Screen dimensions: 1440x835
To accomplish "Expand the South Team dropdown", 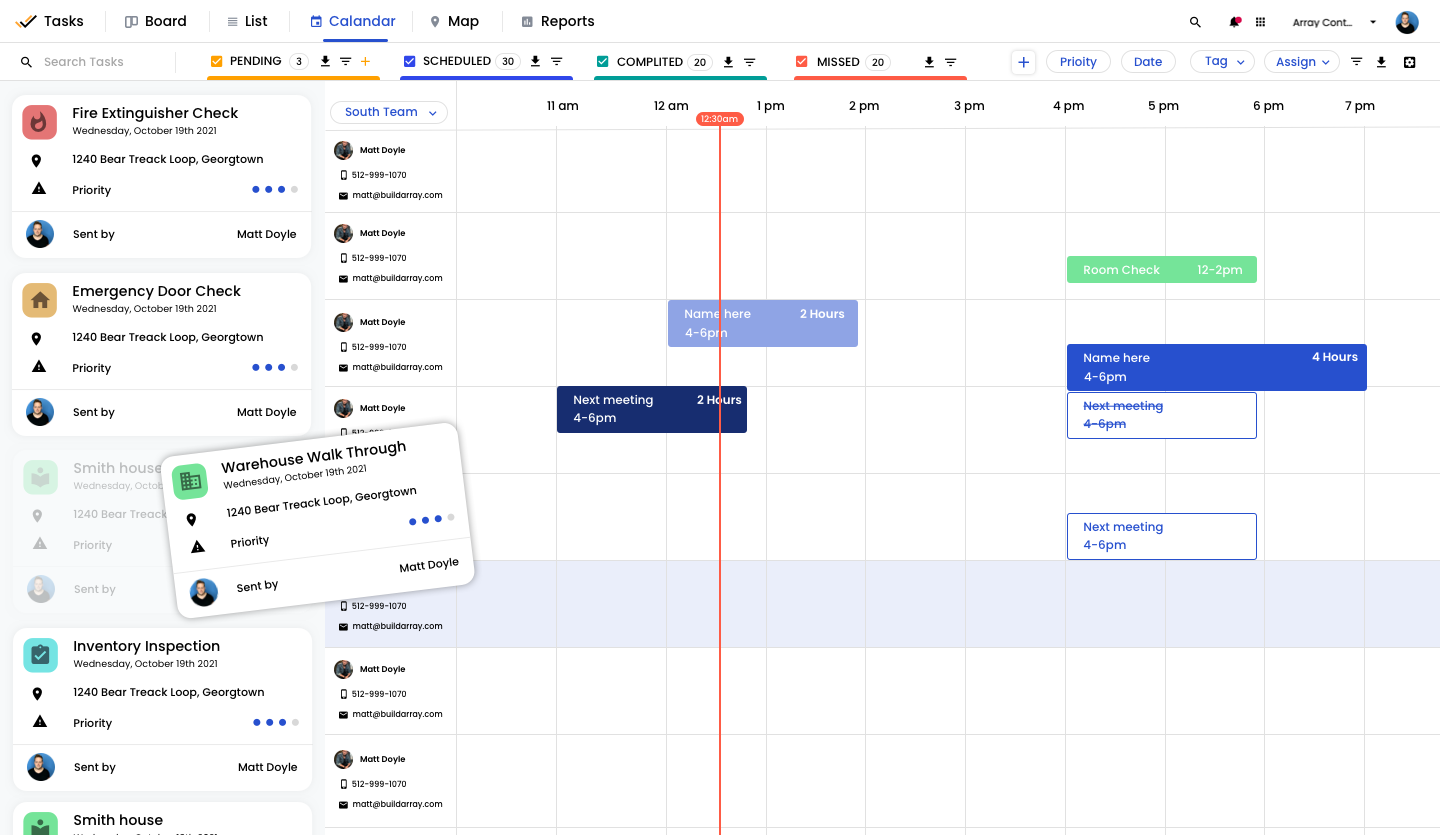I will tap(389, 112).
